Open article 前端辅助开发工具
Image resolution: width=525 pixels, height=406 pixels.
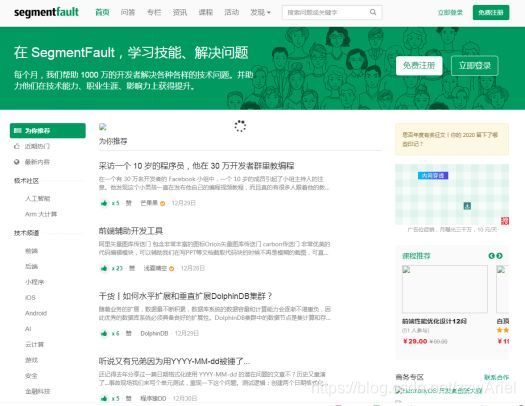[131, 231]
